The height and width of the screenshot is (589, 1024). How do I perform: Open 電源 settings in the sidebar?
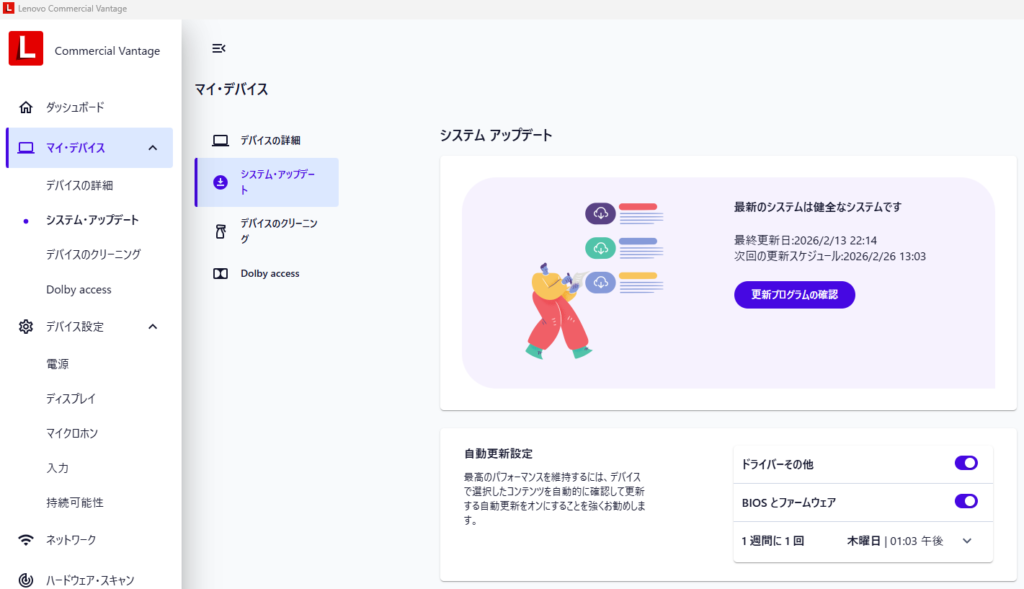pos(57,364)
